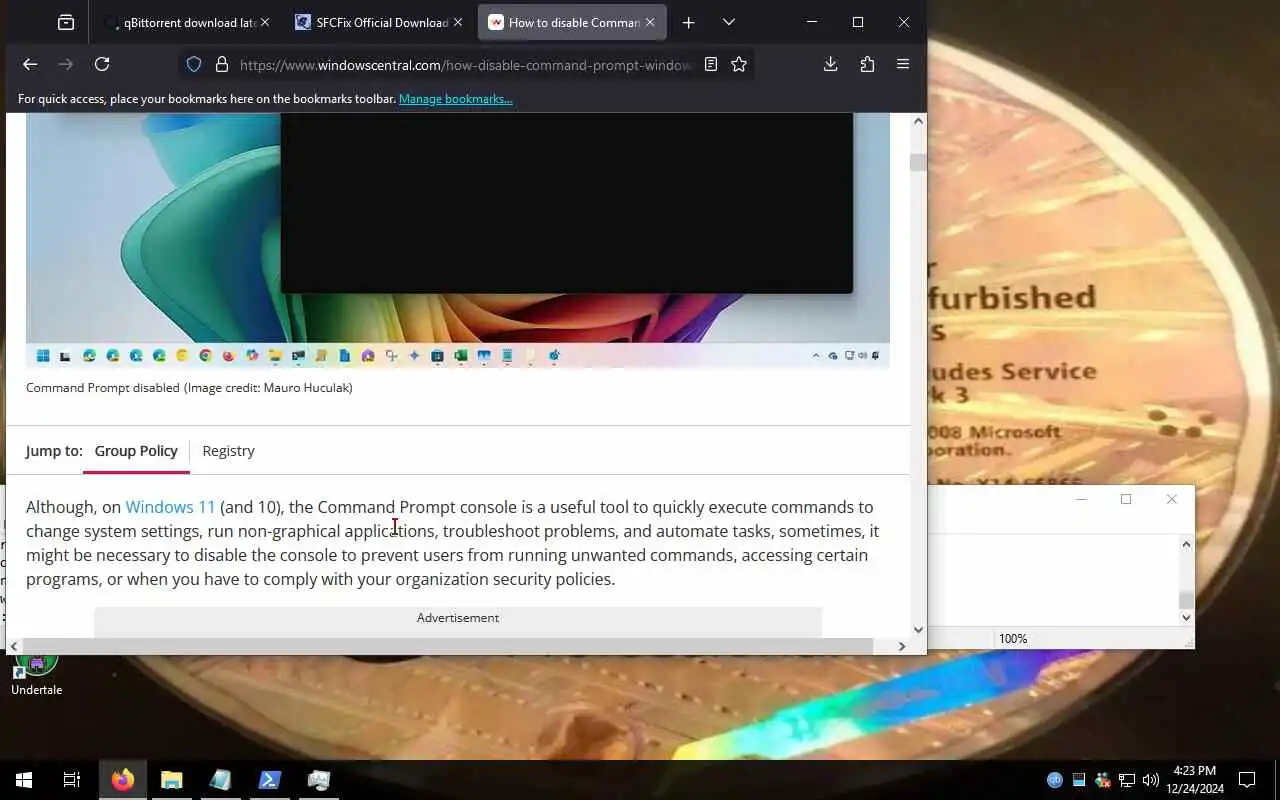Reload the current page

point(102,64)
